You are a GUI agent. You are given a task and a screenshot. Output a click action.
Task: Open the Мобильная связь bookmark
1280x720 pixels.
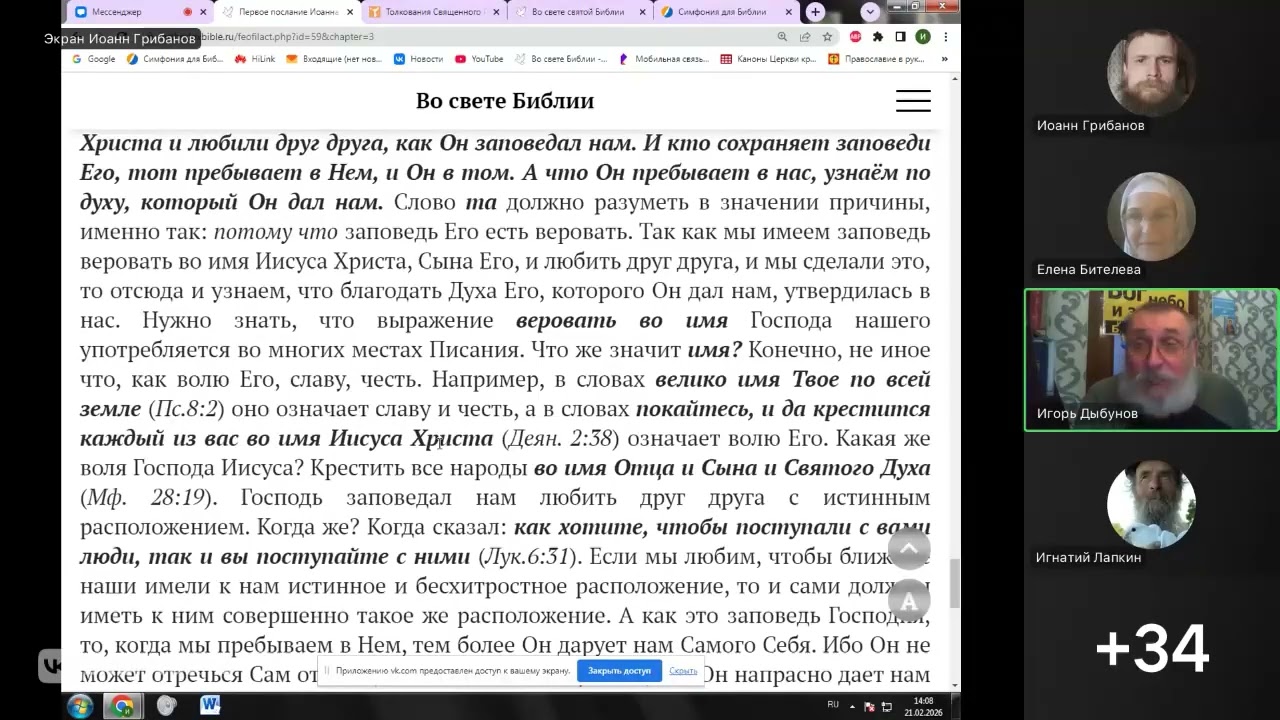point(663,59)
